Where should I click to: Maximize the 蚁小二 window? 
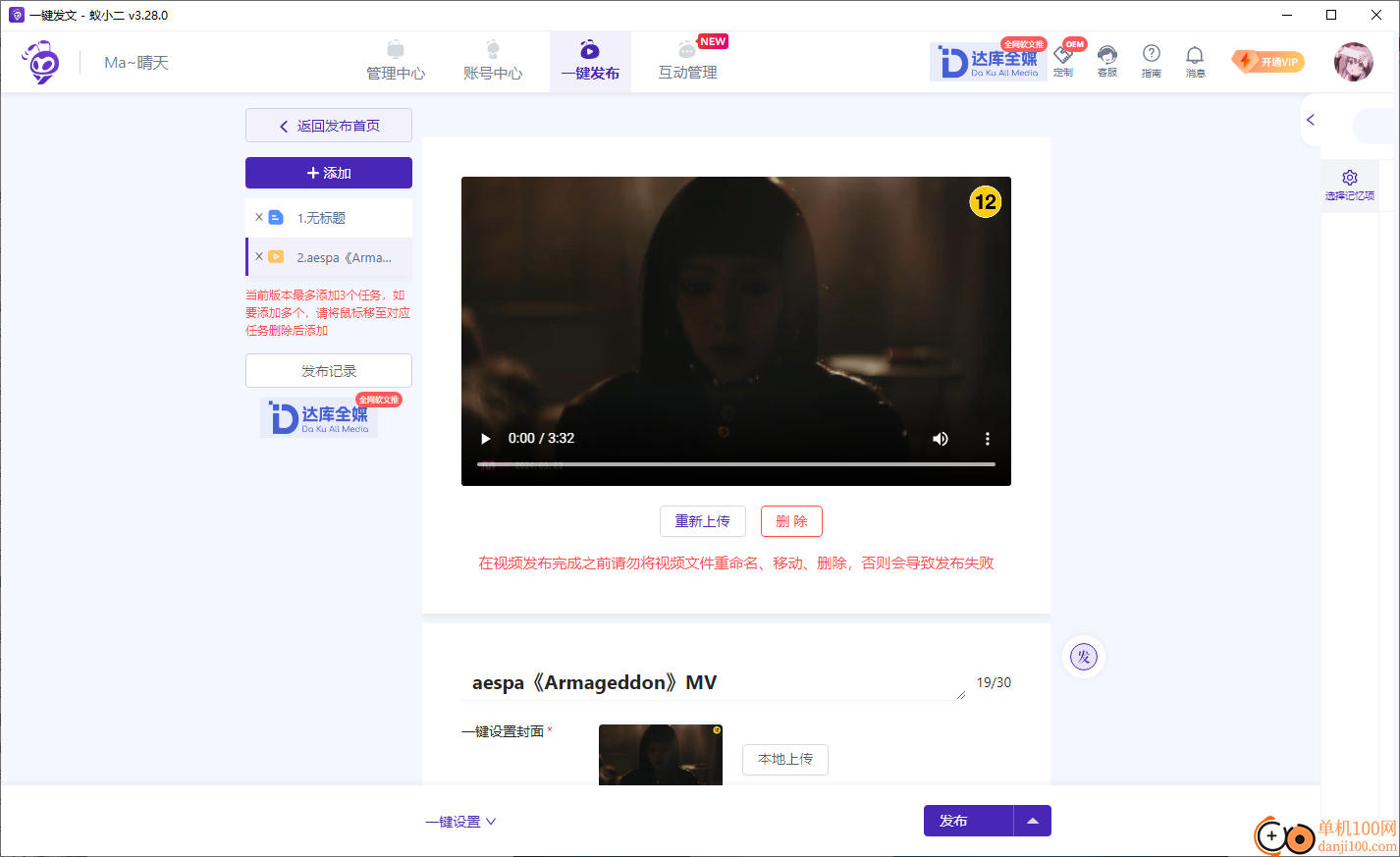(x=1331, y=15)
